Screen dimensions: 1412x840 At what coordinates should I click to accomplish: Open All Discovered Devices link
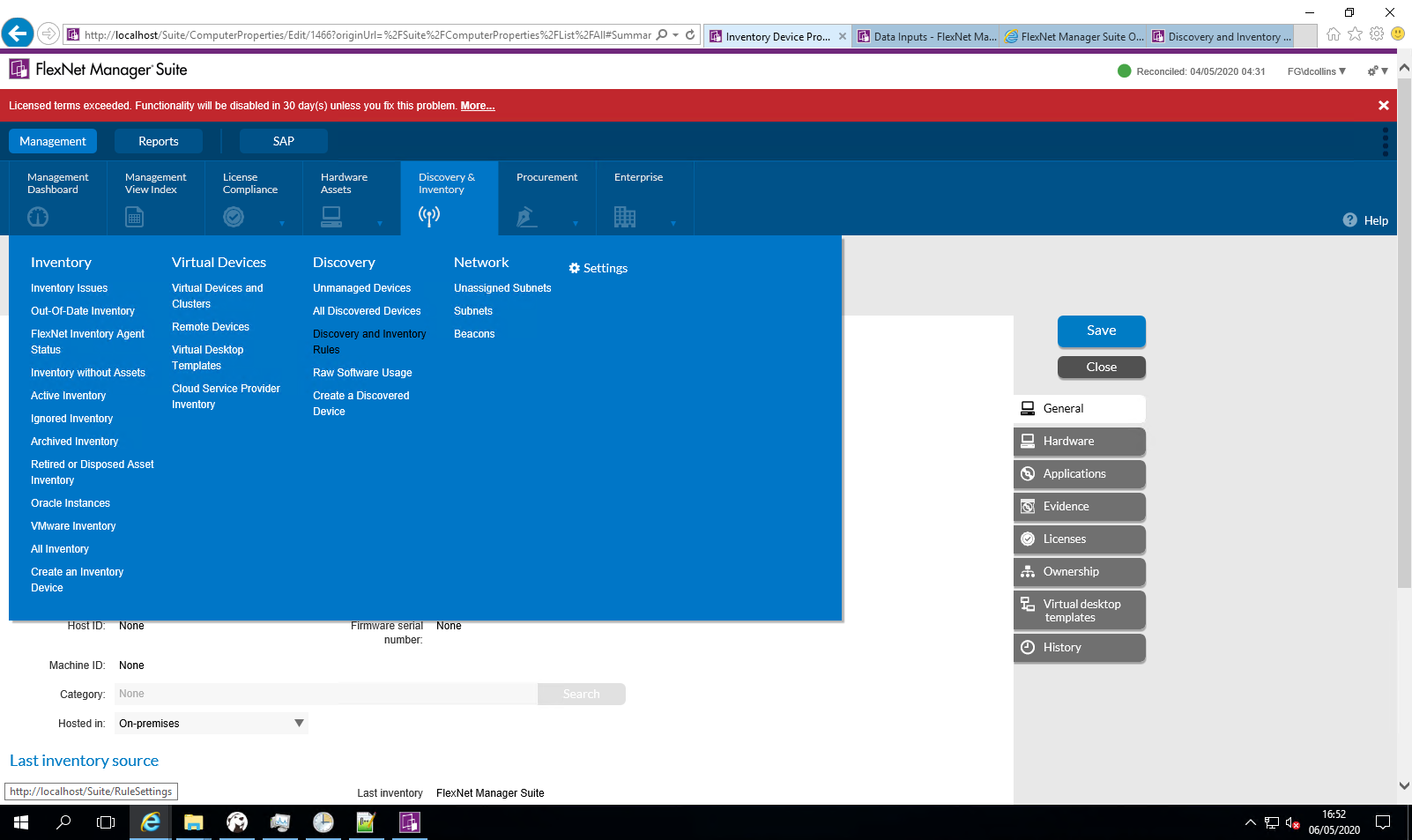(x=367, y=311)
